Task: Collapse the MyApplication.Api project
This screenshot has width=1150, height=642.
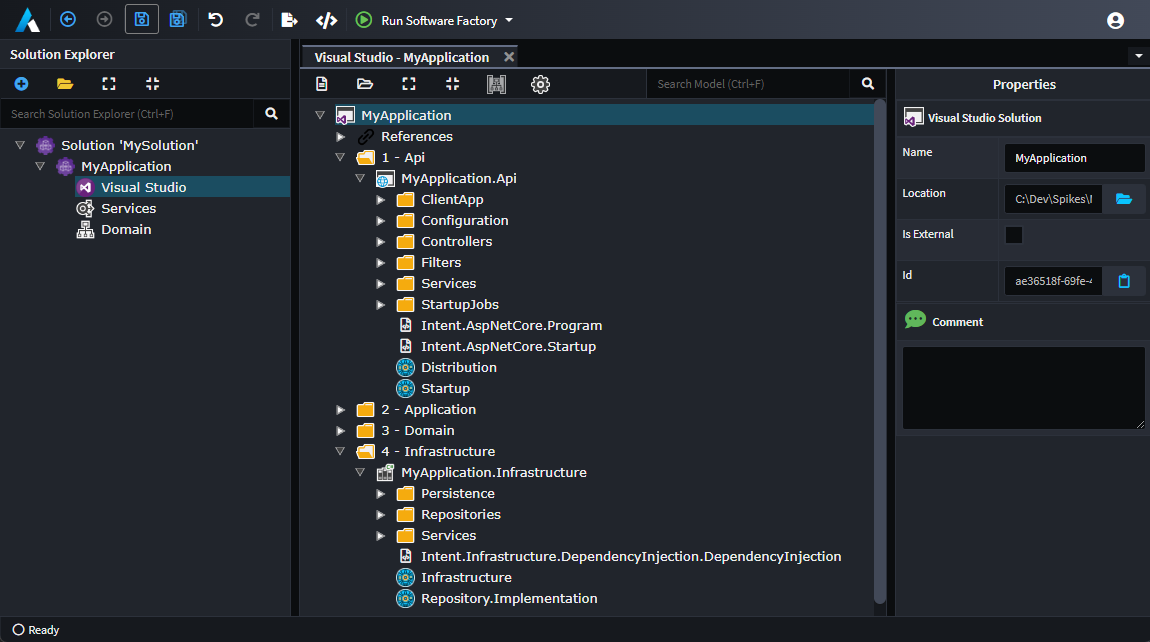Action: [359, 178]
